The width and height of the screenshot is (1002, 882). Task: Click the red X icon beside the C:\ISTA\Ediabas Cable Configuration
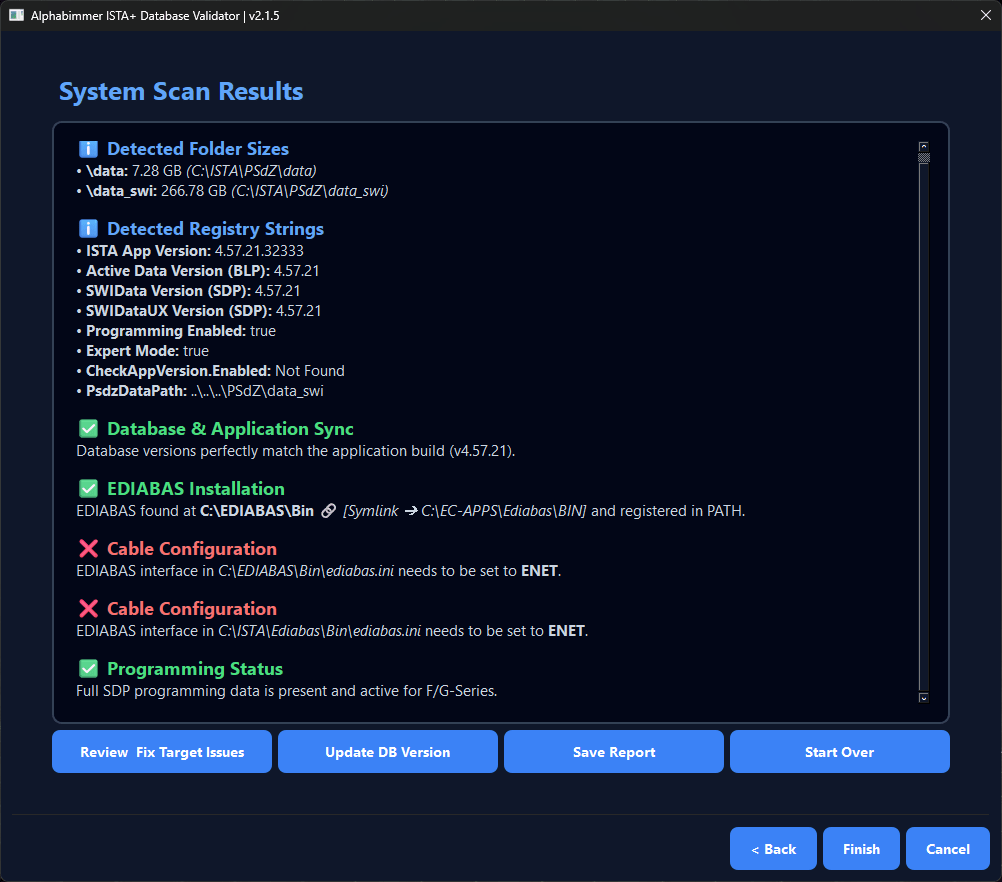click(x=88, y=608)
